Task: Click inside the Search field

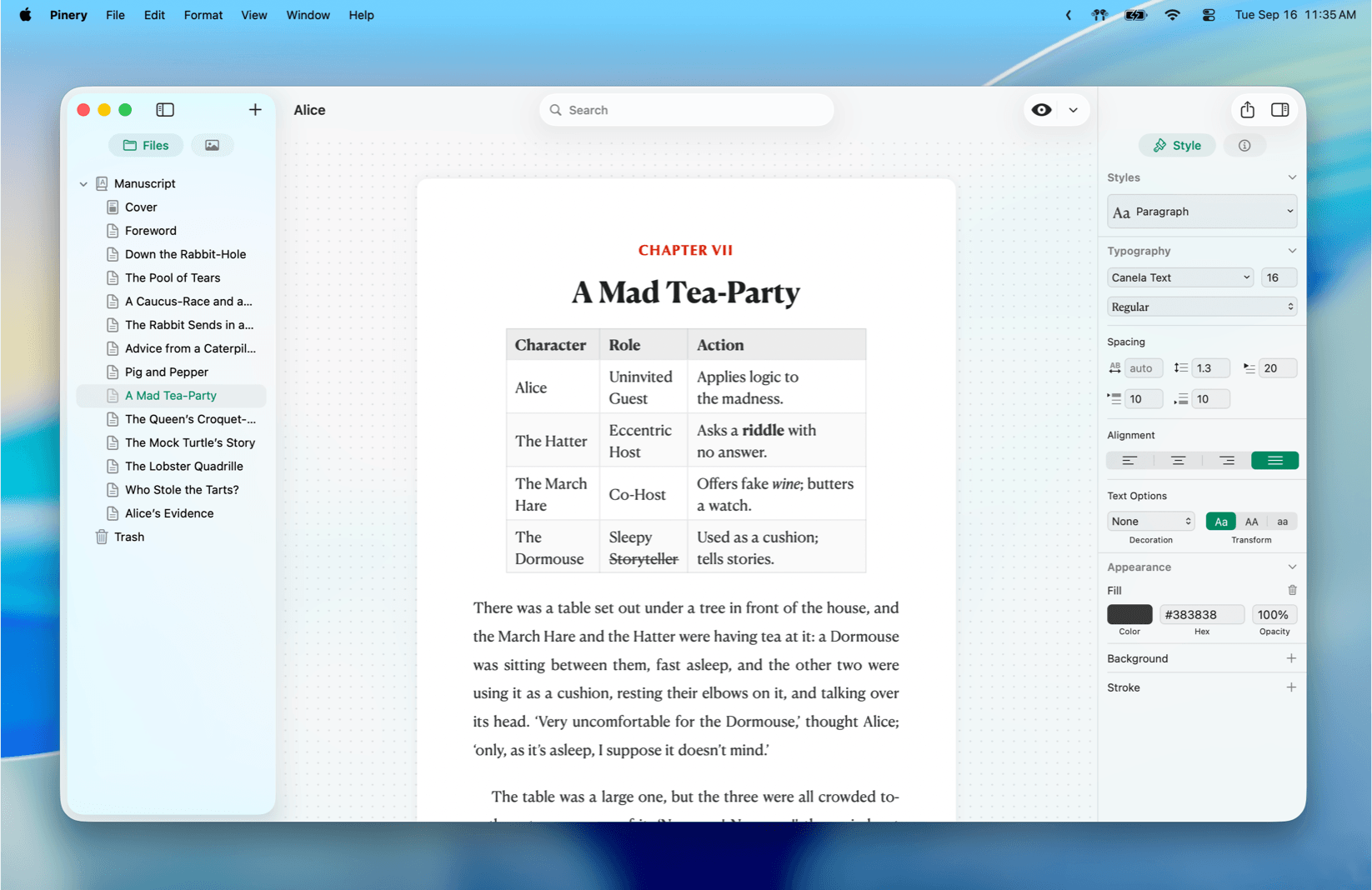Action: pyautogui.click(x=685, y=109)
